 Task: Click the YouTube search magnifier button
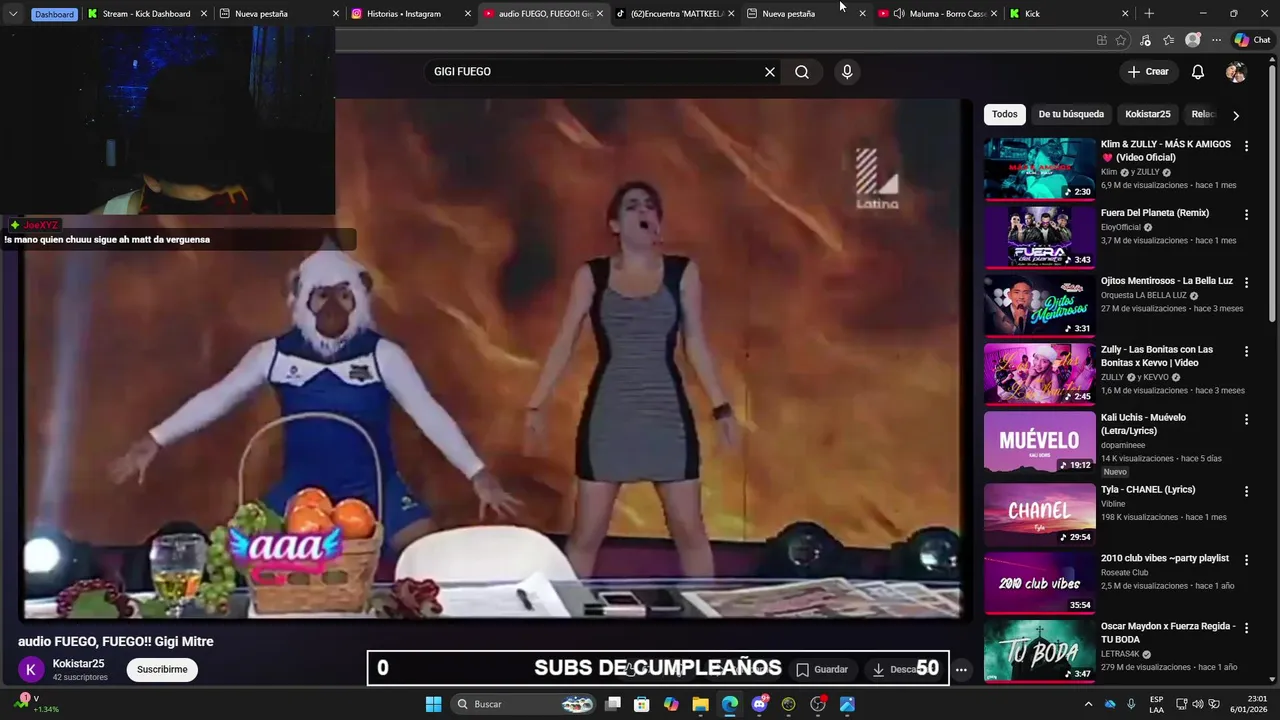[x=802, y=72]
